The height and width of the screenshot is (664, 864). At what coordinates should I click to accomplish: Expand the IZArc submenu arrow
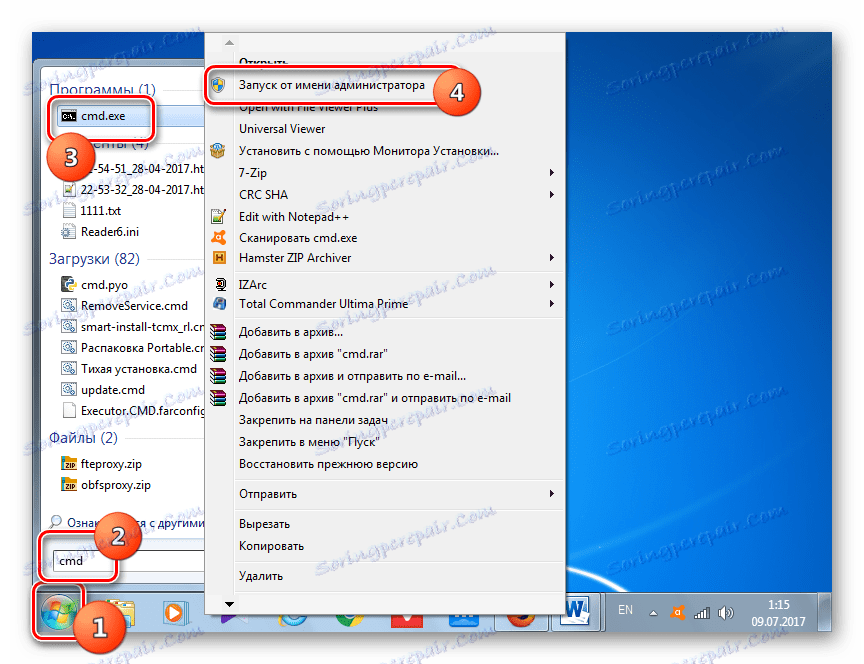tap(552, 284)
